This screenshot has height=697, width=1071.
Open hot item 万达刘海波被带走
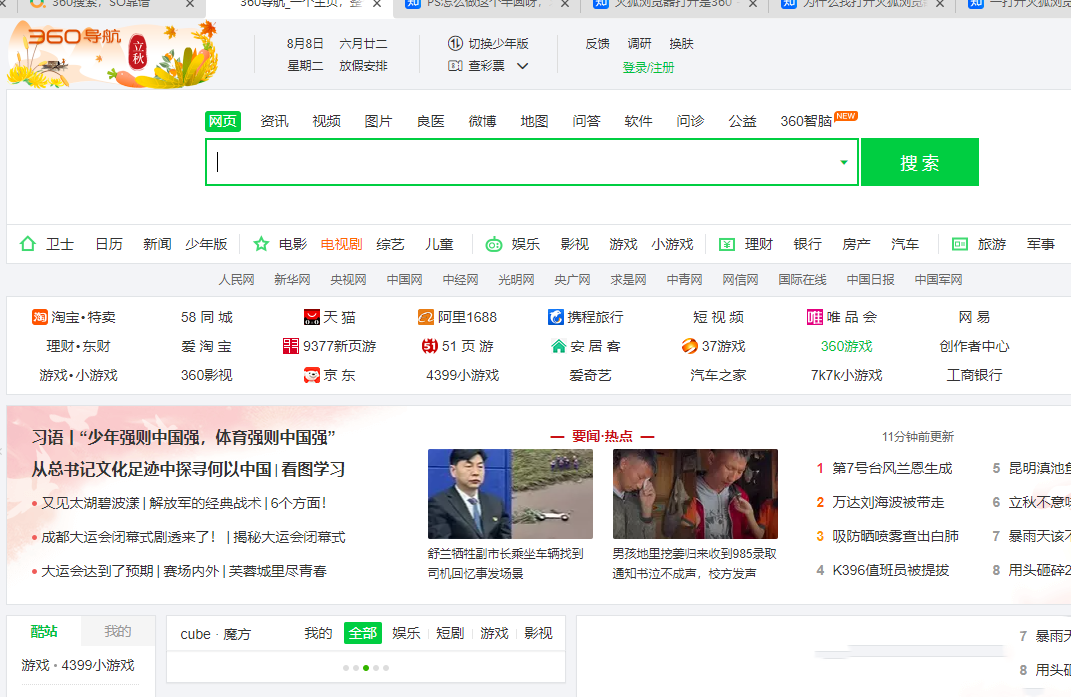click(x=888, y=502)
